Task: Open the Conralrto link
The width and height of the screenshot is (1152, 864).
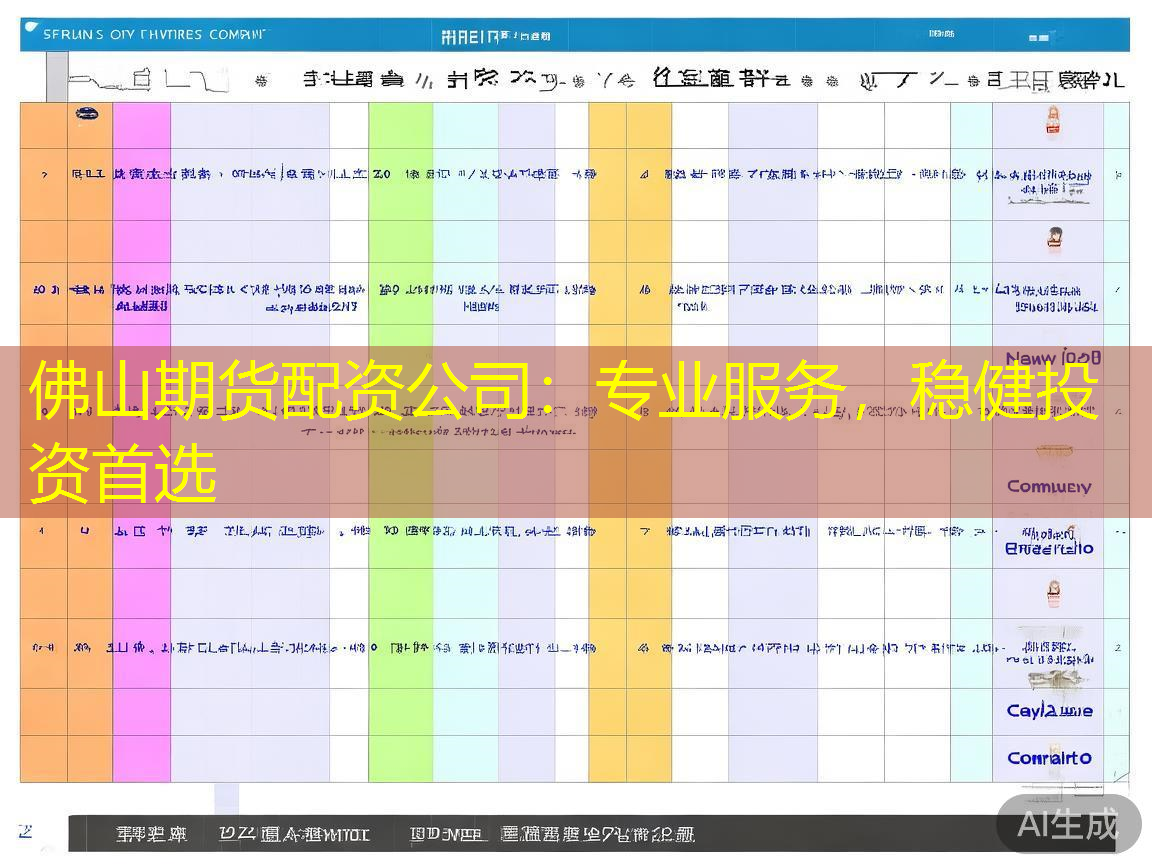Action: [x=1049, y=757]
